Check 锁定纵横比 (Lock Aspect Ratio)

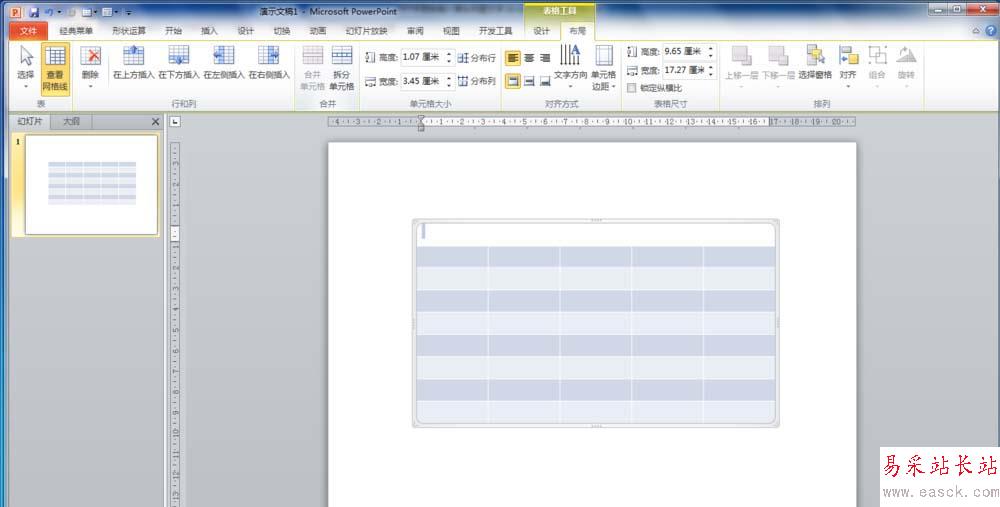pyautogui.click(x=631, y=88)
